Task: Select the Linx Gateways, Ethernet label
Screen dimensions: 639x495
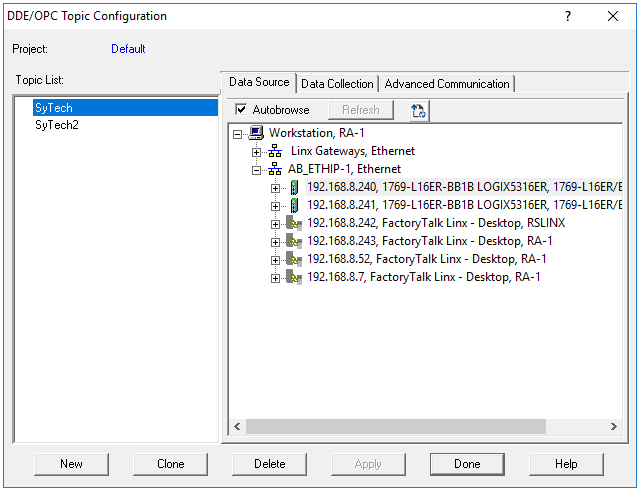Action: tap(353, 151)
